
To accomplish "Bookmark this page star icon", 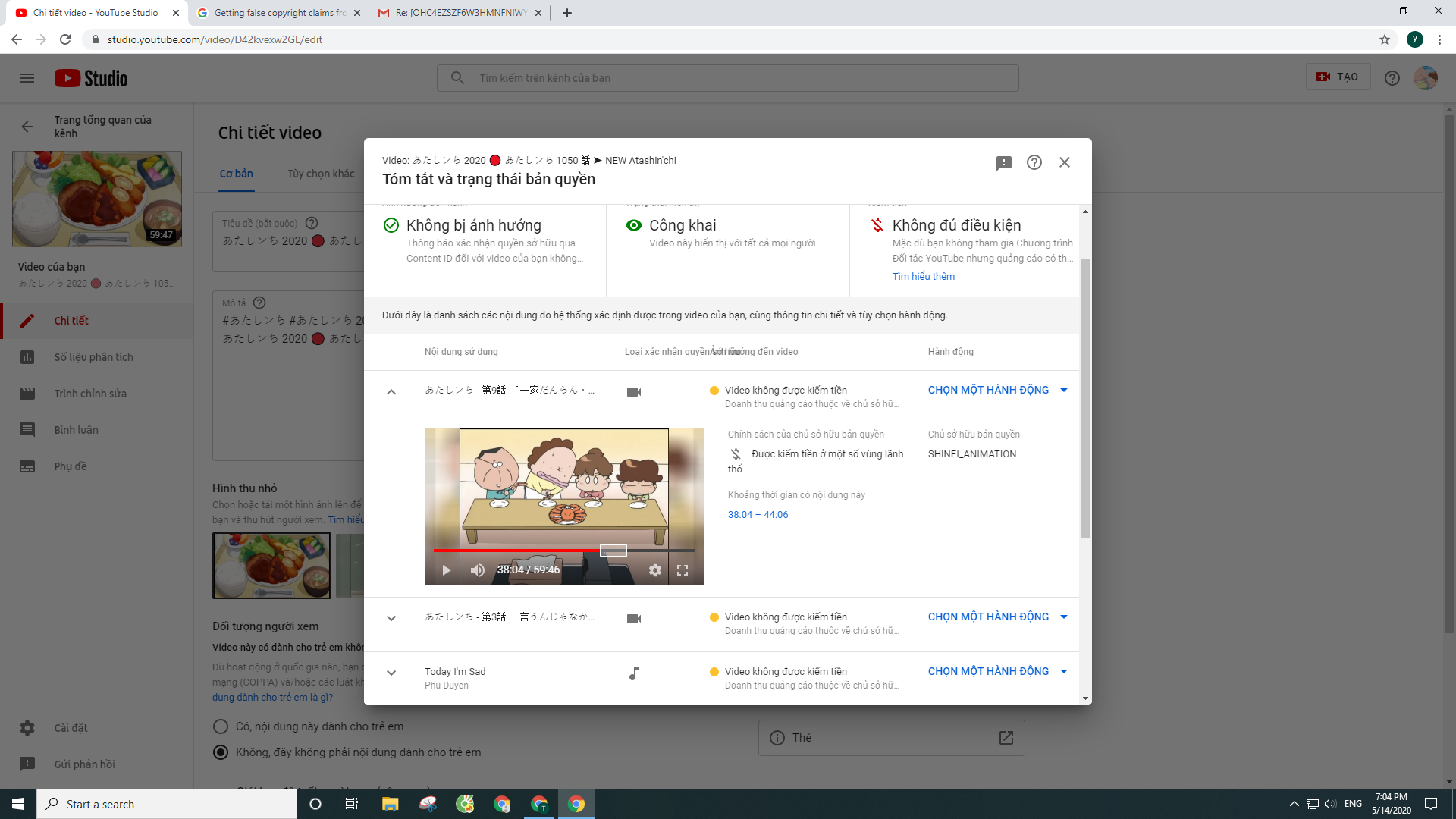I will click(x=1385, y=39).
